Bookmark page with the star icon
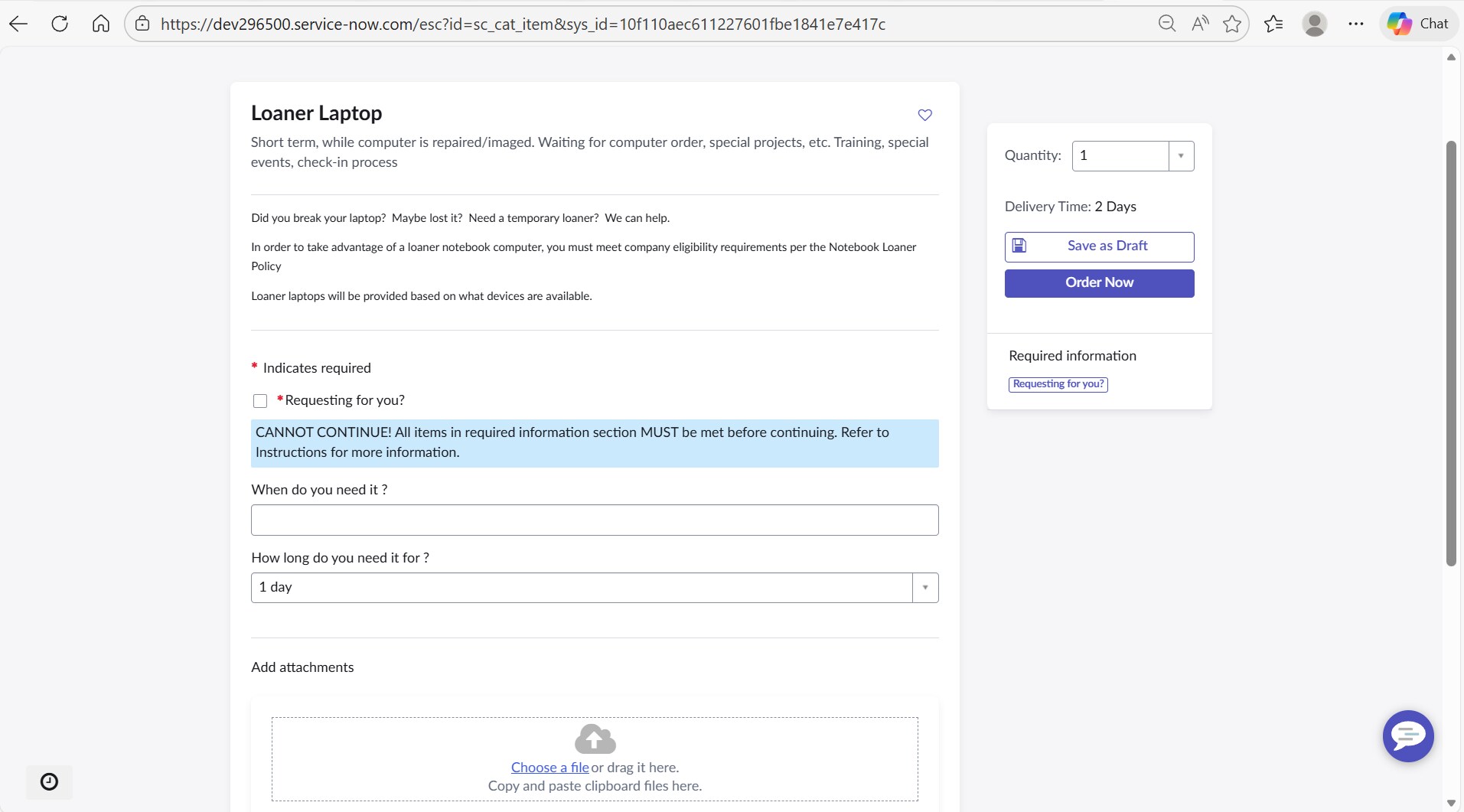The width and height of the screenshot is (1464, 812). [1231, 24]
